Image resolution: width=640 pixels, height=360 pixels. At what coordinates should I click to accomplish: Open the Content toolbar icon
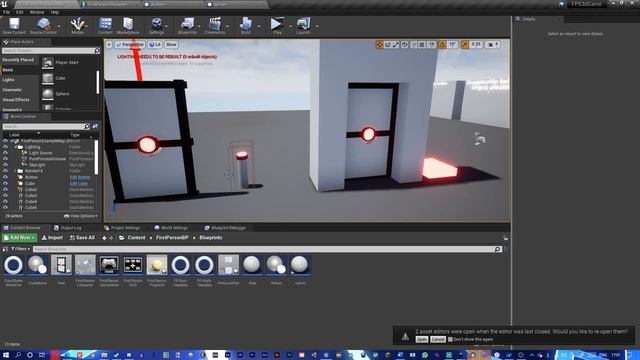(x=105, y=24)
